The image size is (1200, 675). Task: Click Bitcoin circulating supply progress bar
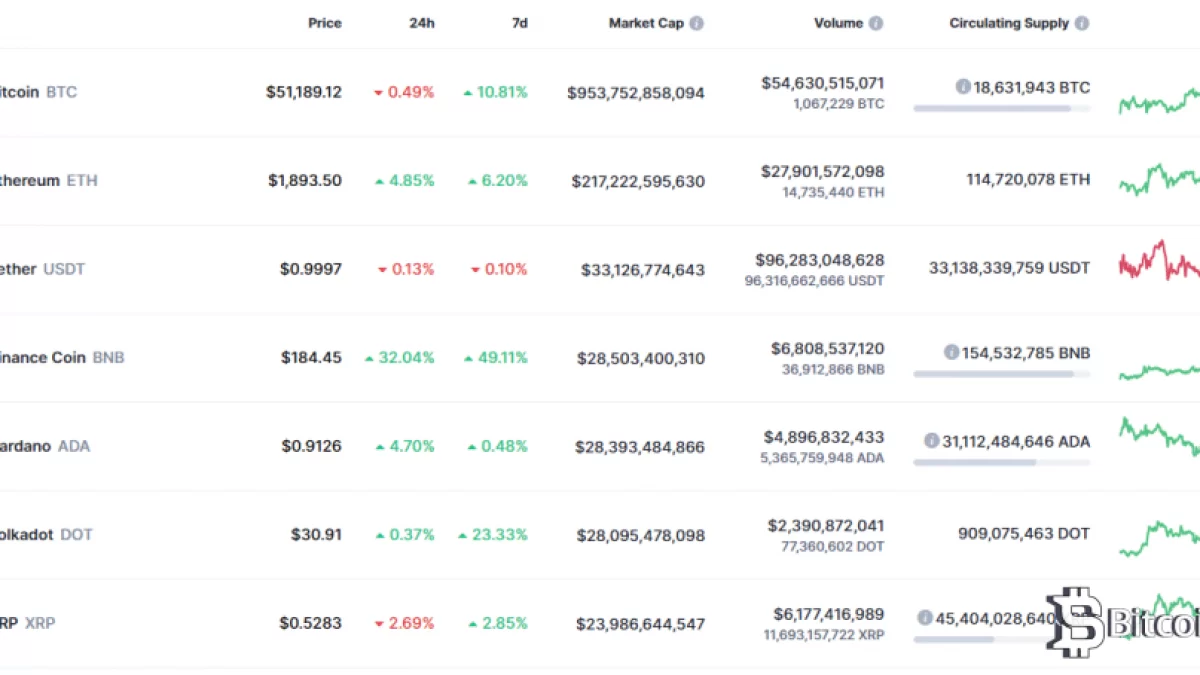pos(1001,108)
